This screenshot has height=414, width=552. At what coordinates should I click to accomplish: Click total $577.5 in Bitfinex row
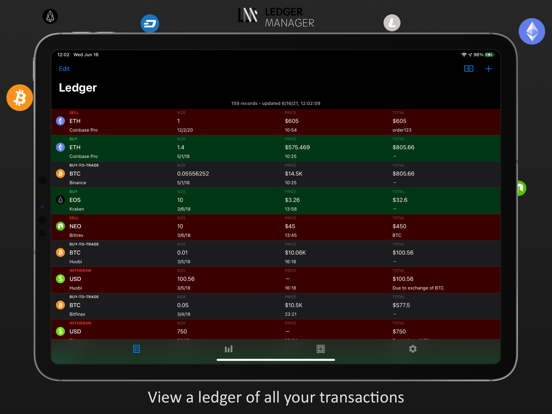(401, 305)
